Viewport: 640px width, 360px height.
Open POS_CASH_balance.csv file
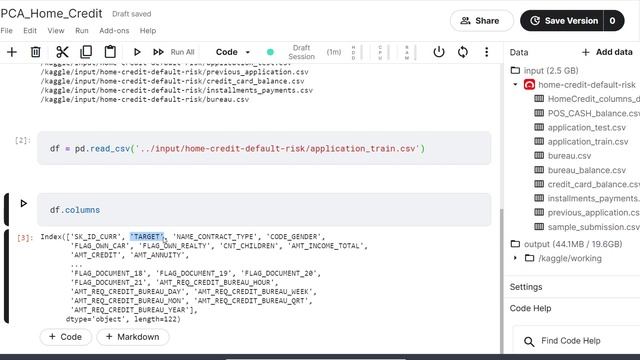click(588, 113)
